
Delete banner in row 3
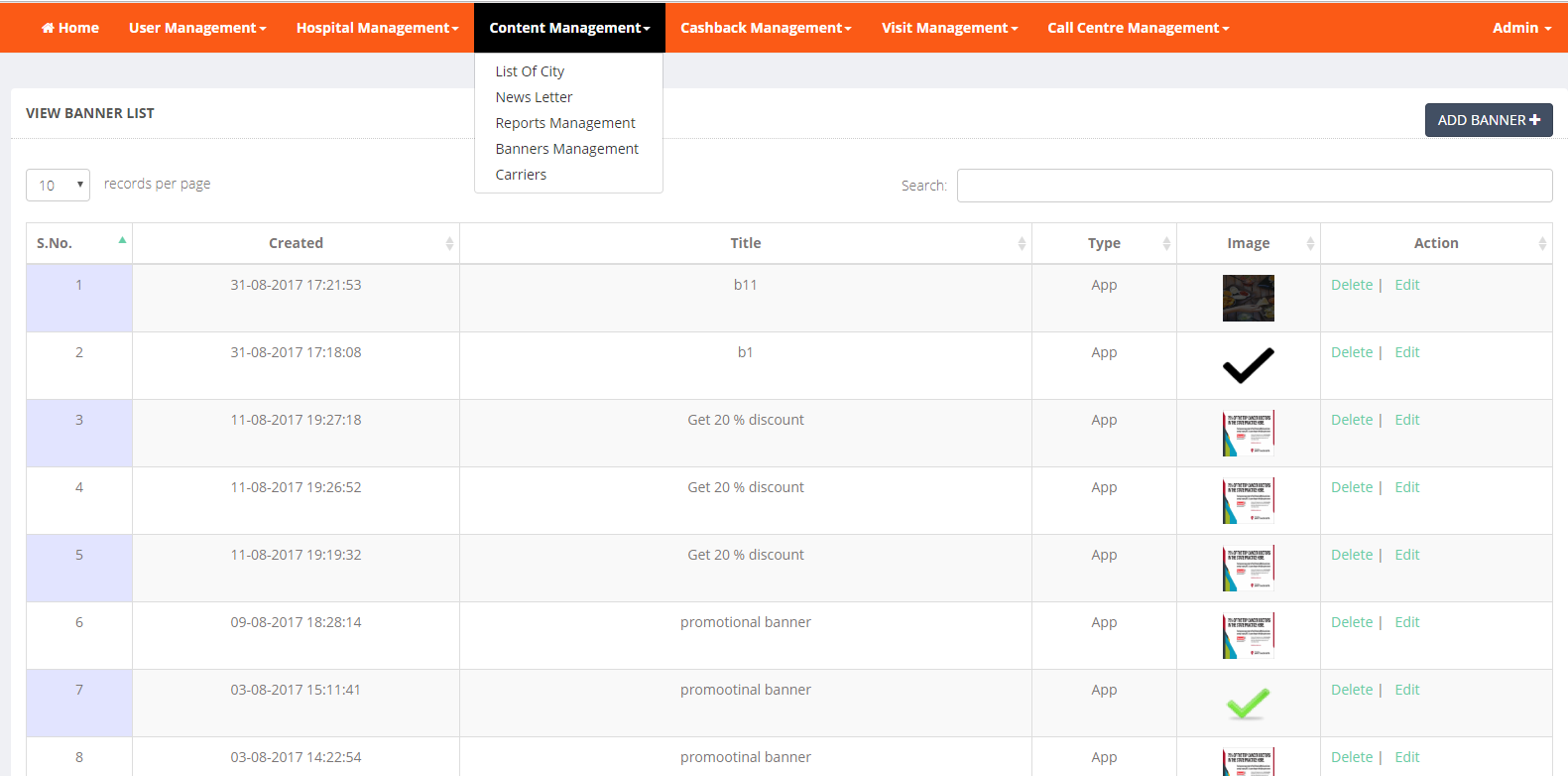(1352, 420)
